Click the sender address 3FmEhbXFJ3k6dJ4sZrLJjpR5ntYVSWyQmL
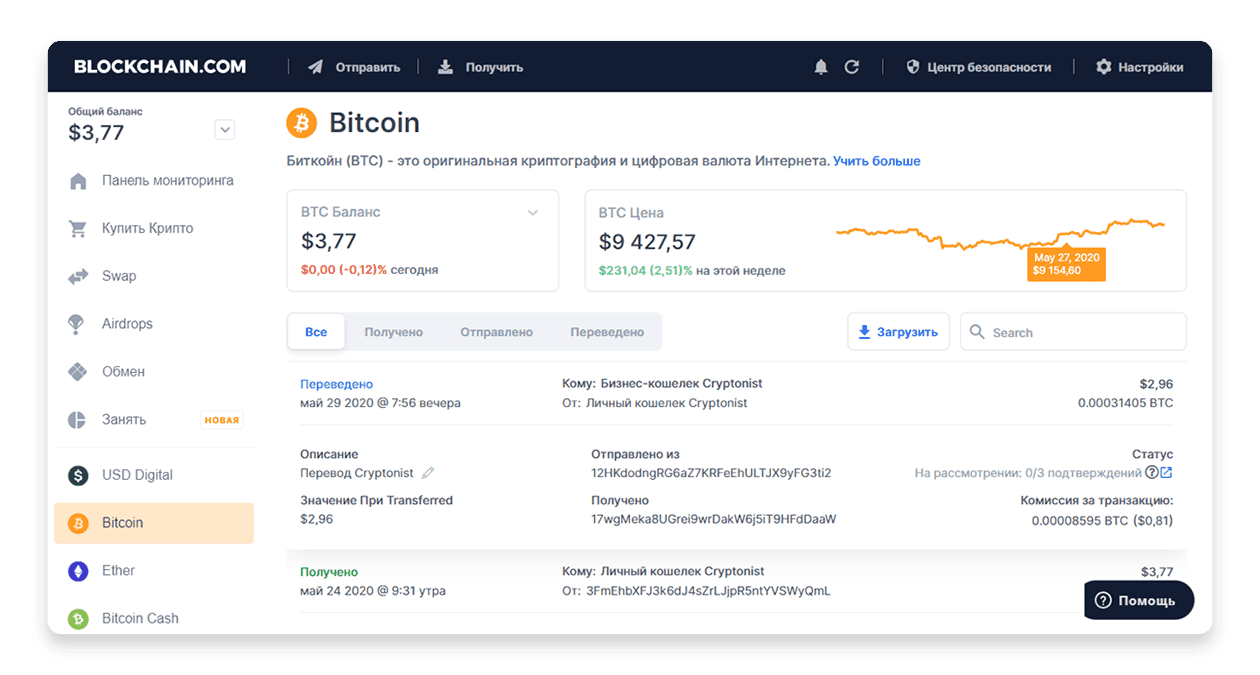 coord(708,591)
